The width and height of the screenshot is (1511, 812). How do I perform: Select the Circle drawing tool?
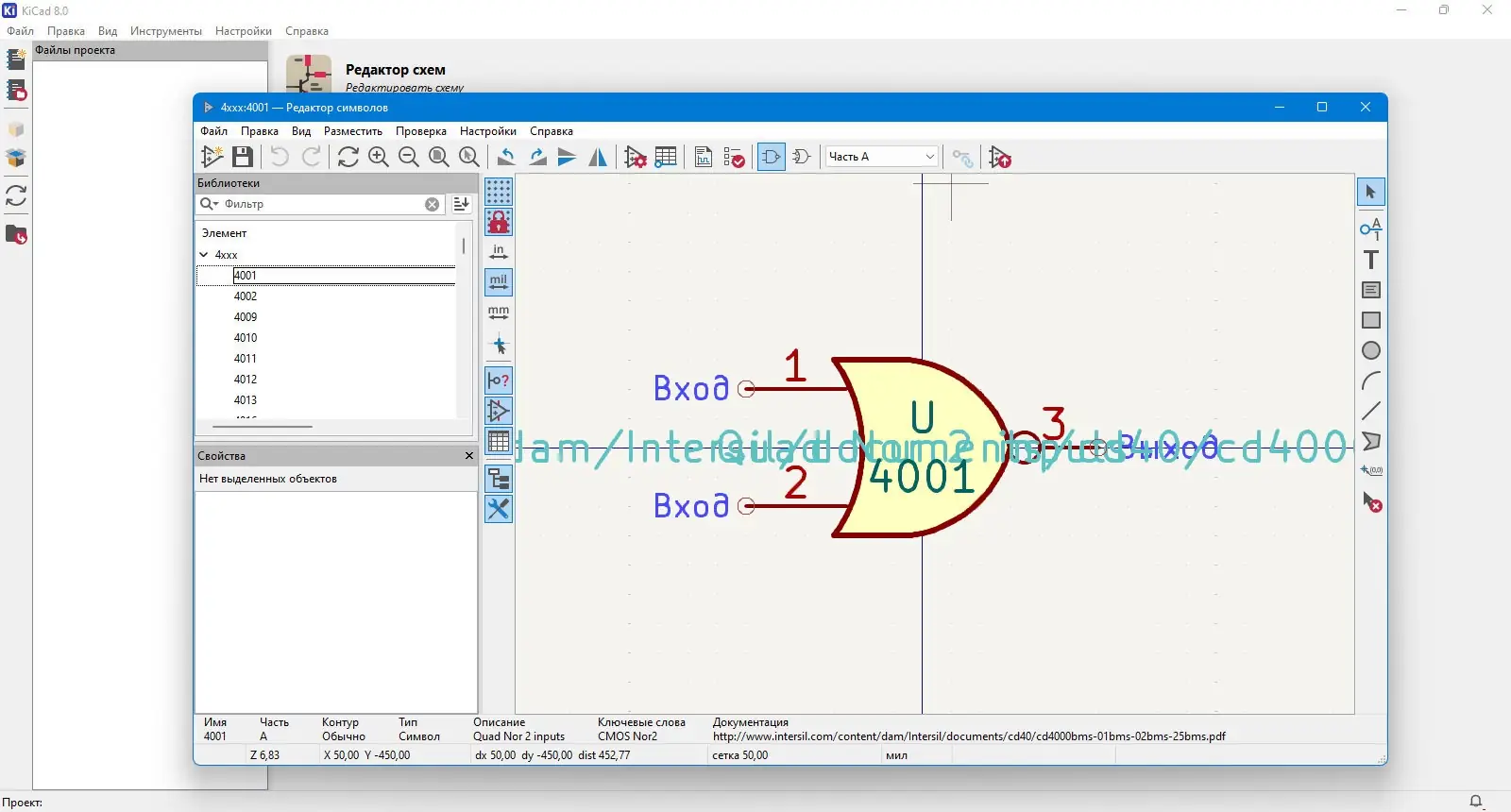1371,350
